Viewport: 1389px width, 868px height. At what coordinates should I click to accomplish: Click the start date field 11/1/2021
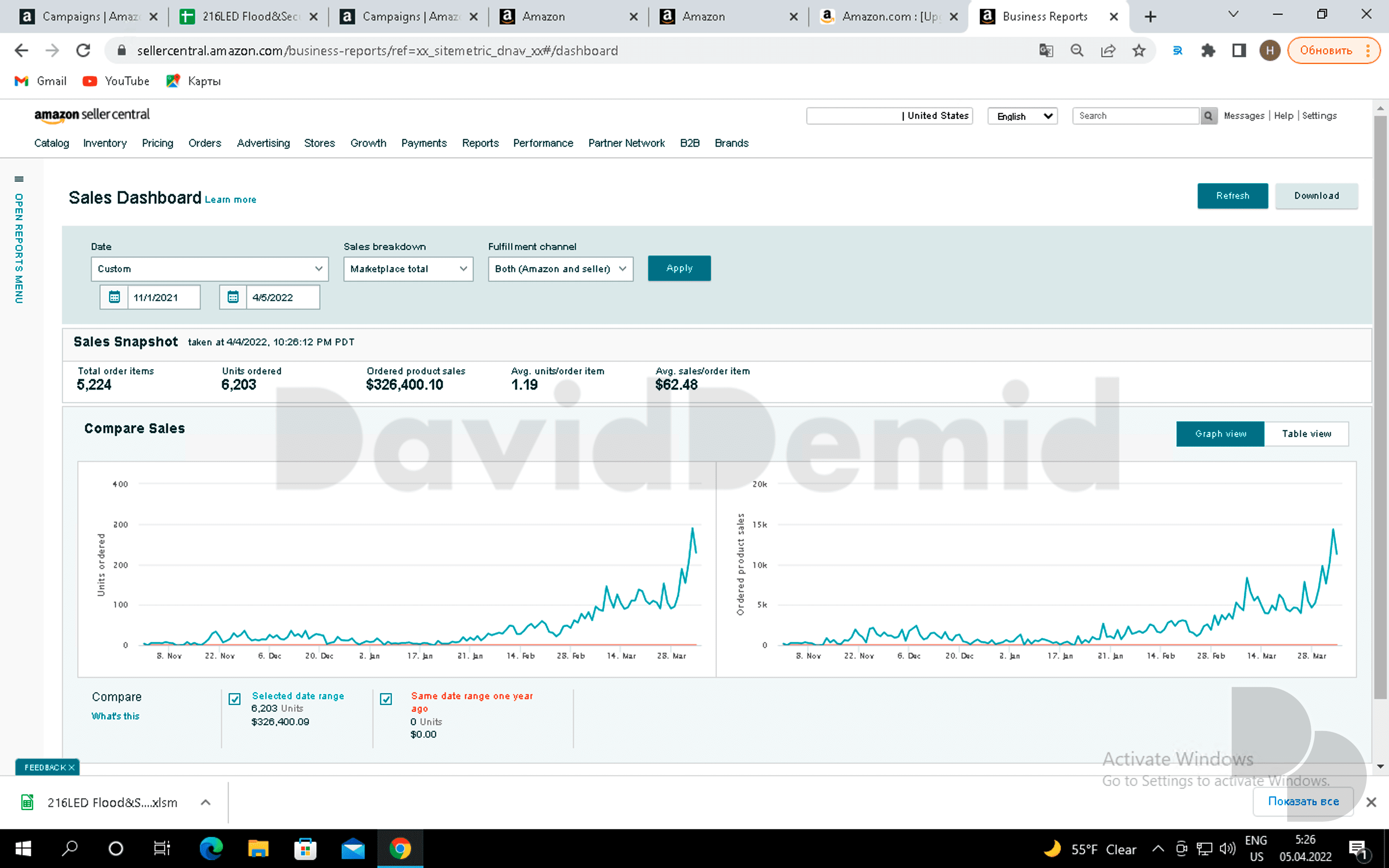pyautogui.click(x=163, y=298)
